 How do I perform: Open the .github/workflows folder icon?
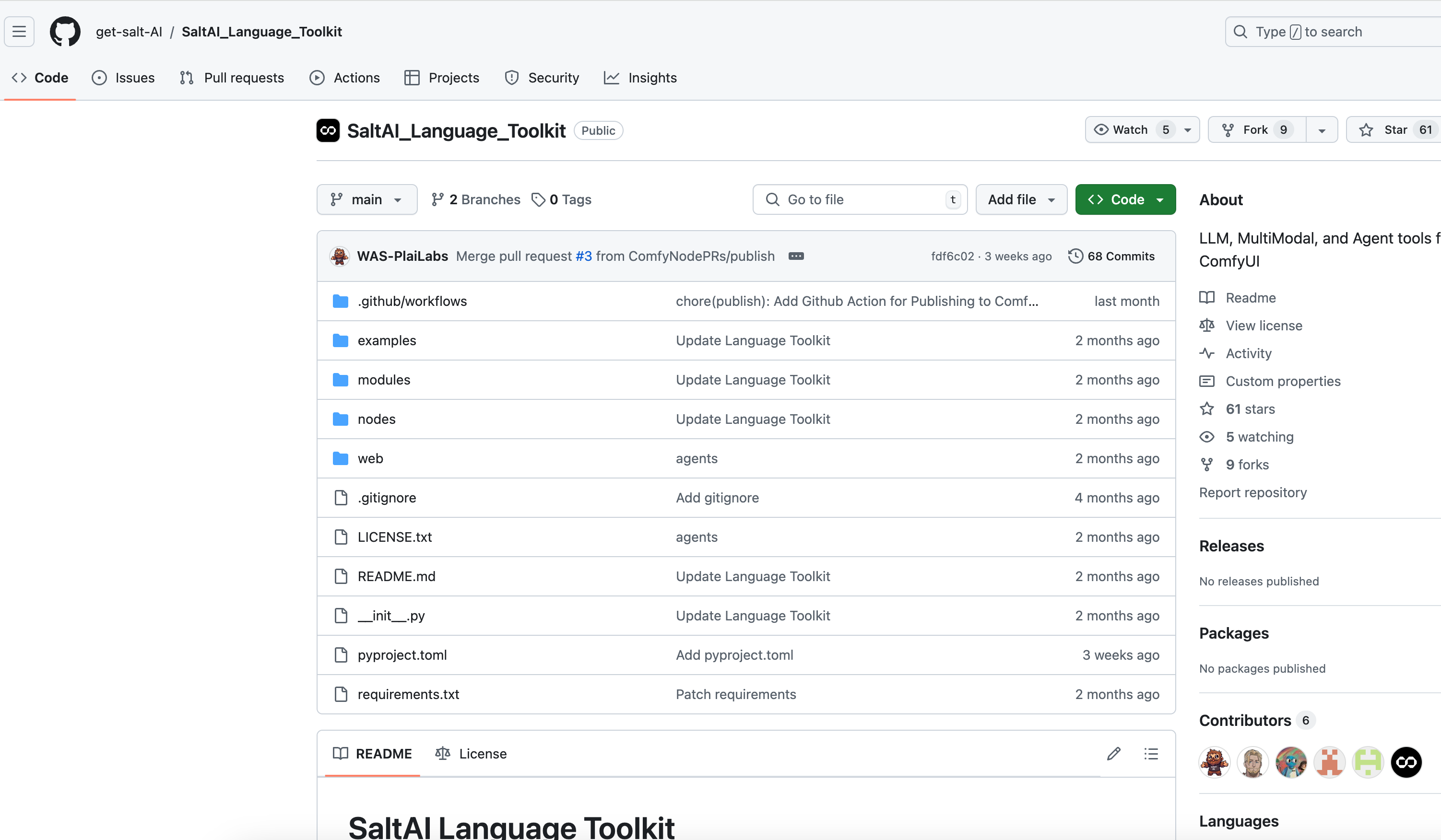click(340, 301)
